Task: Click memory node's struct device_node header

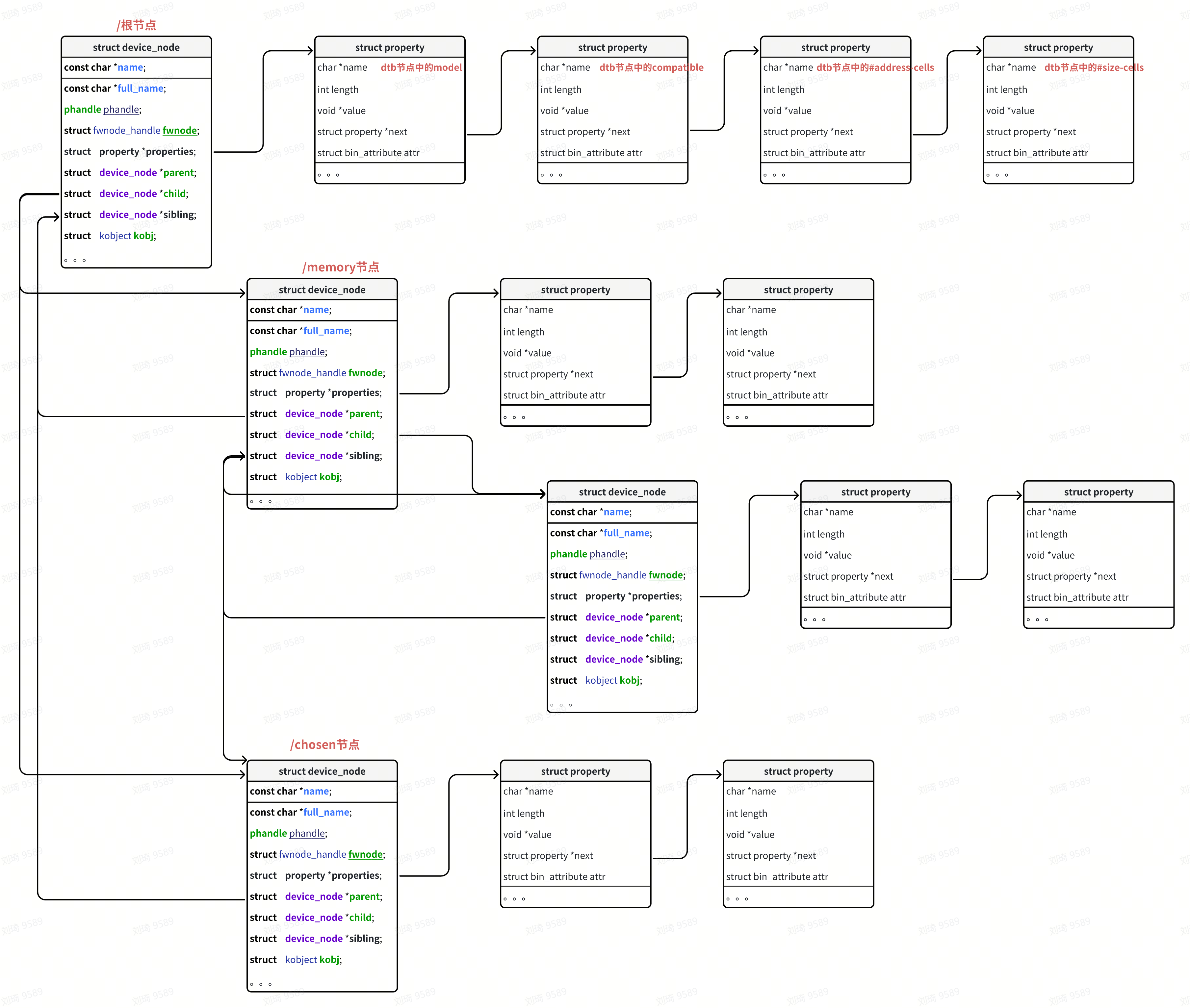Action: coord(322,290)
